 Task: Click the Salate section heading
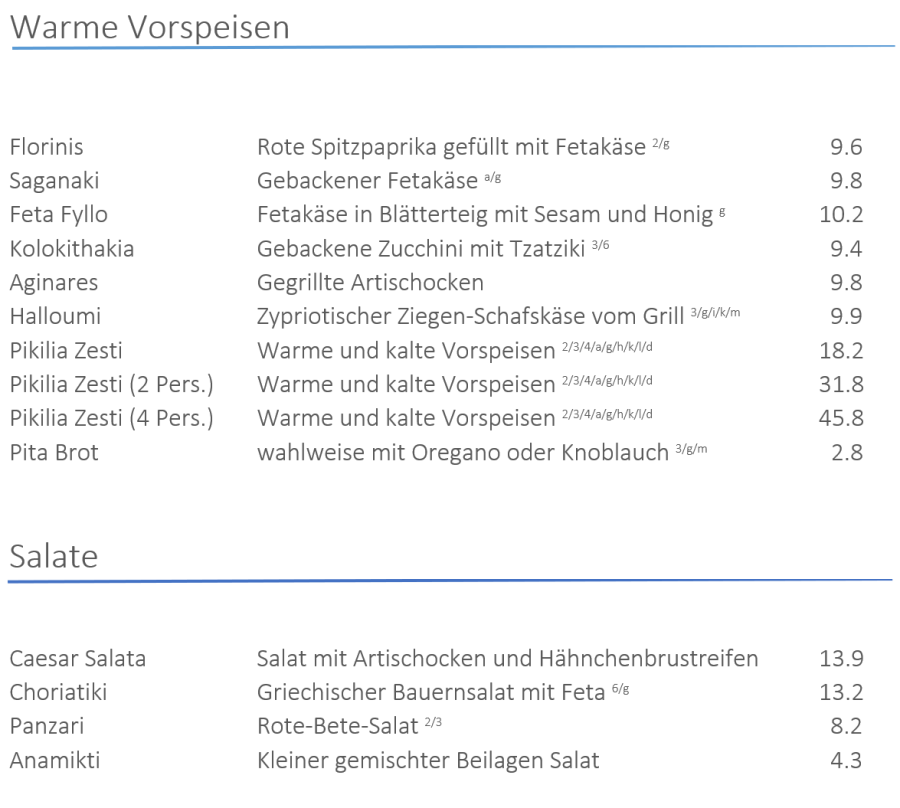54,556
